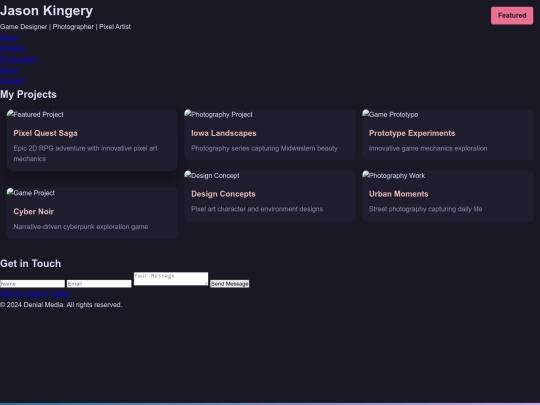Viewport: 540px width, 405px height.
Task: Open the About navigation link
Action: [x=9, y=71]
